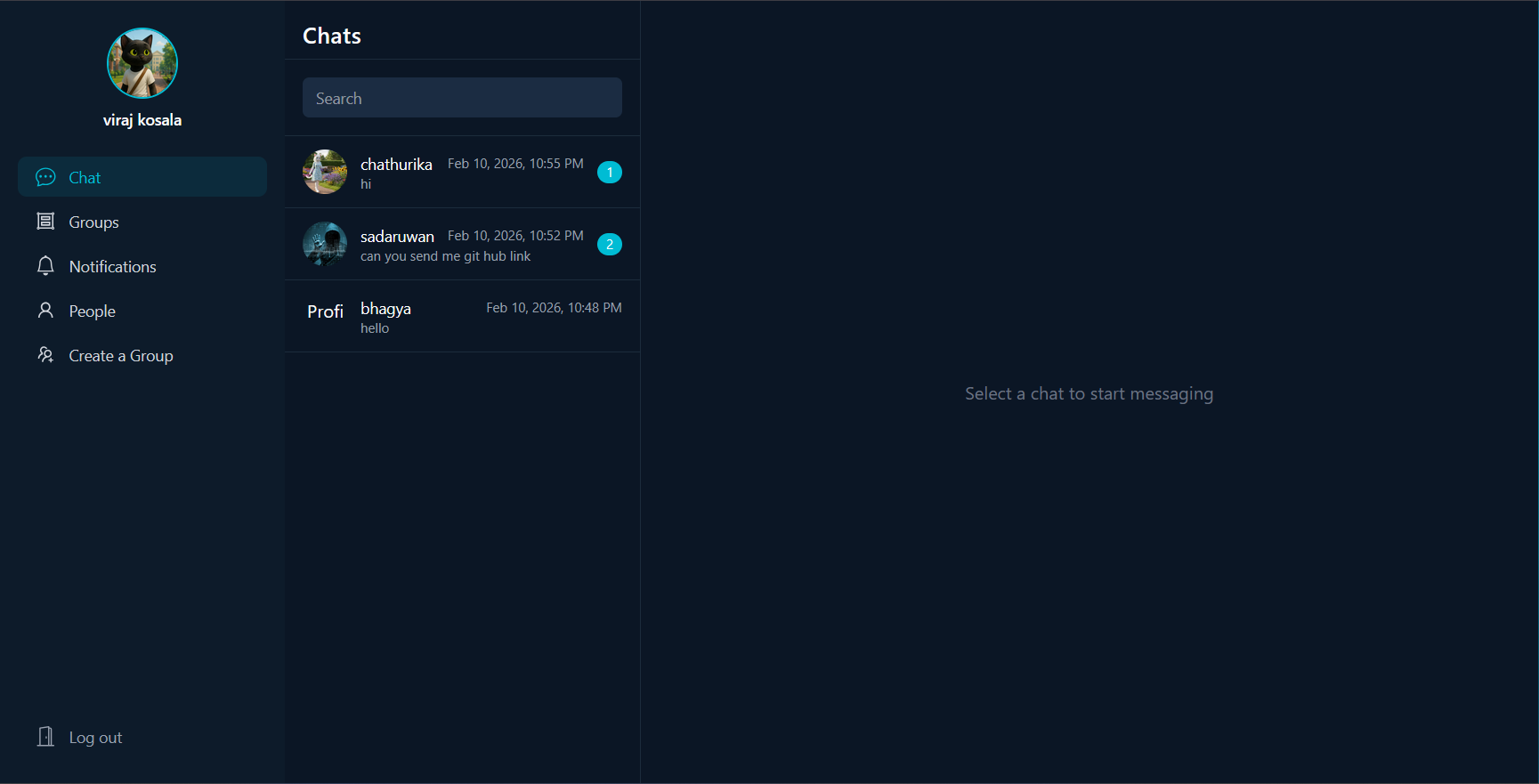Open the chat with bhagya
Screen dimensions: 1539x784
coord(462,316)
